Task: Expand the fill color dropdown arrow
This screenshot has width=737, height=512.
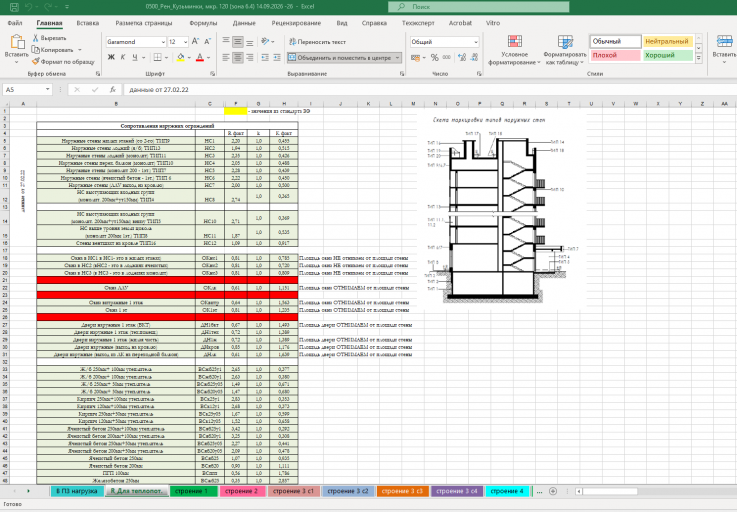Action: point(189,57)
